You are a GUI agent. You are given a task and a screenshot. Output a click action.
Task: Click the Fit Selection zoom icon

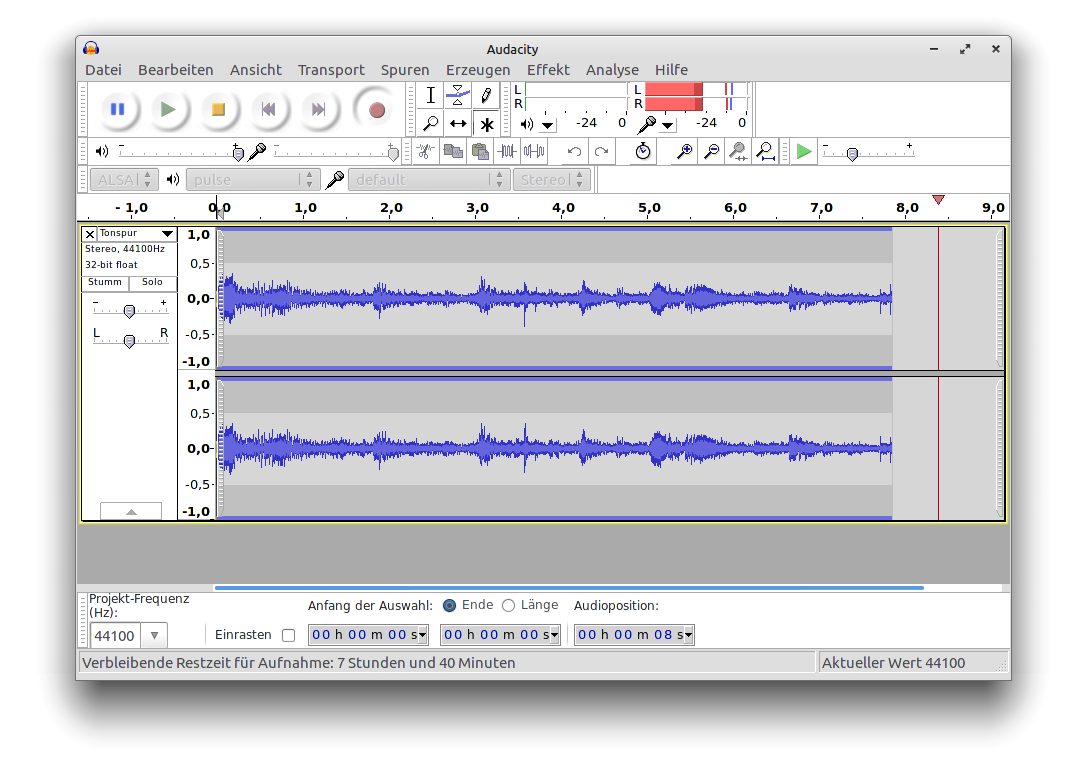click(x=738, y=151)
